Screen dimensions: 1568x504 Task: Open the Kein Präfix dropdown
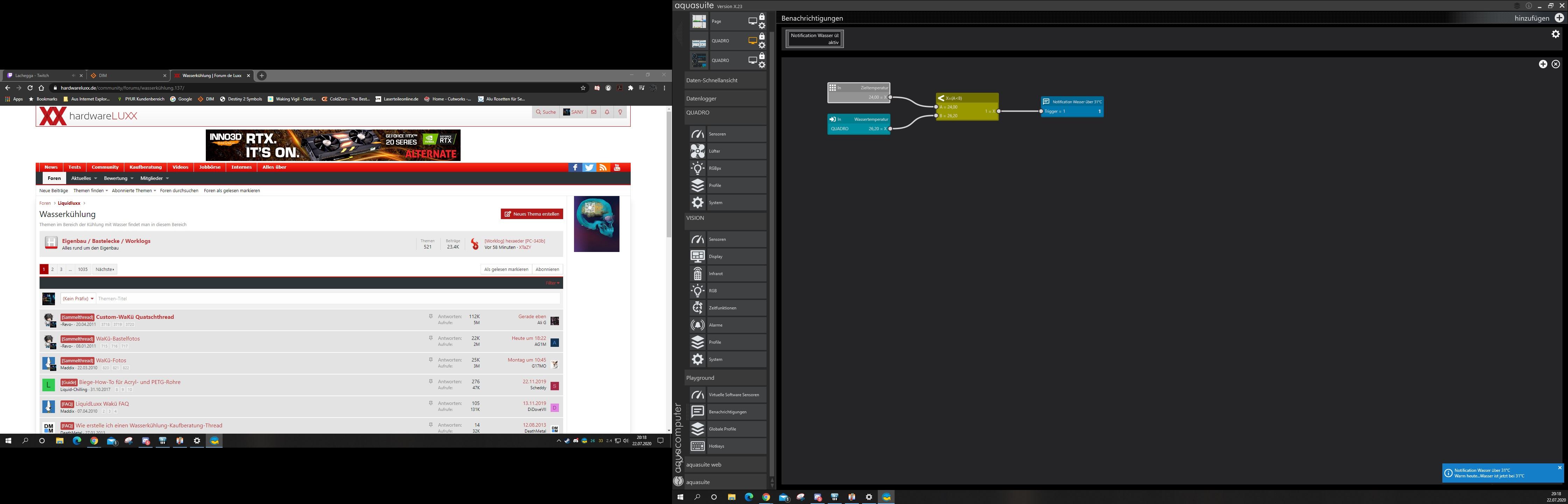point(78,299)
